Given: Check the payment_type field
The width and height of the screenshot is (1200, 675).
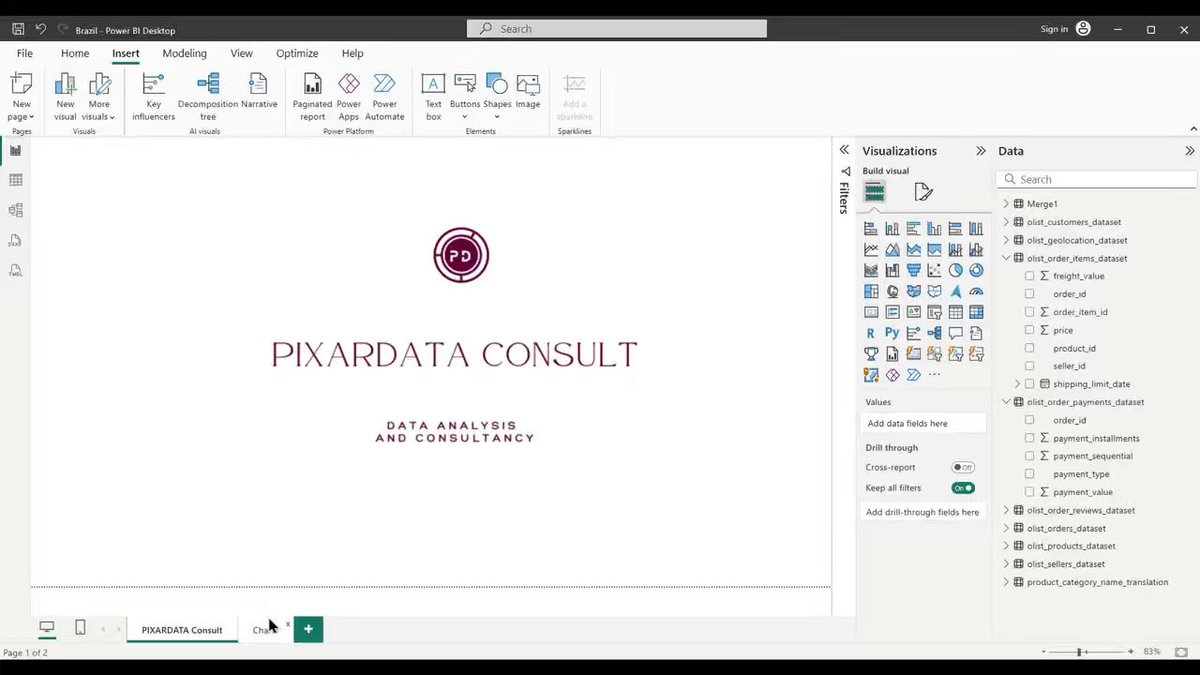Looking at the screenshot, I should click(x=1029, y=474).
